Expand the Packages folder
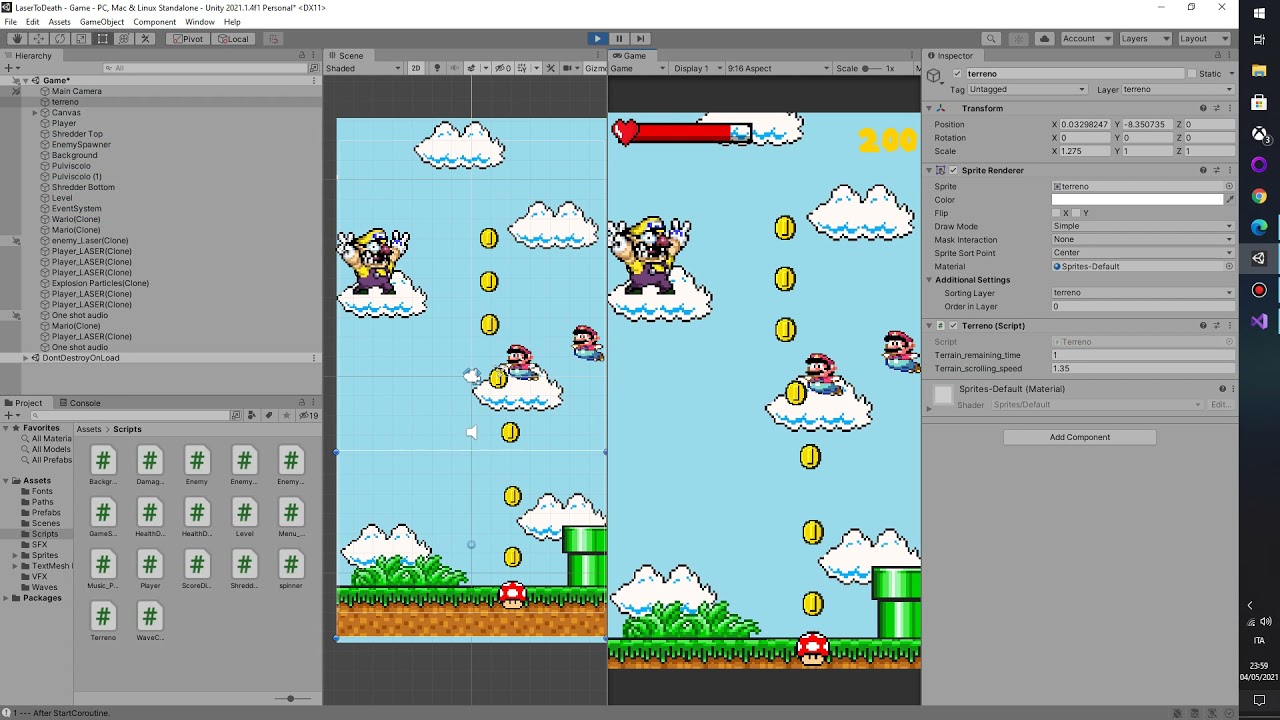The height and width of the screenshot is (720, 1280). click(x=6, y=598)
